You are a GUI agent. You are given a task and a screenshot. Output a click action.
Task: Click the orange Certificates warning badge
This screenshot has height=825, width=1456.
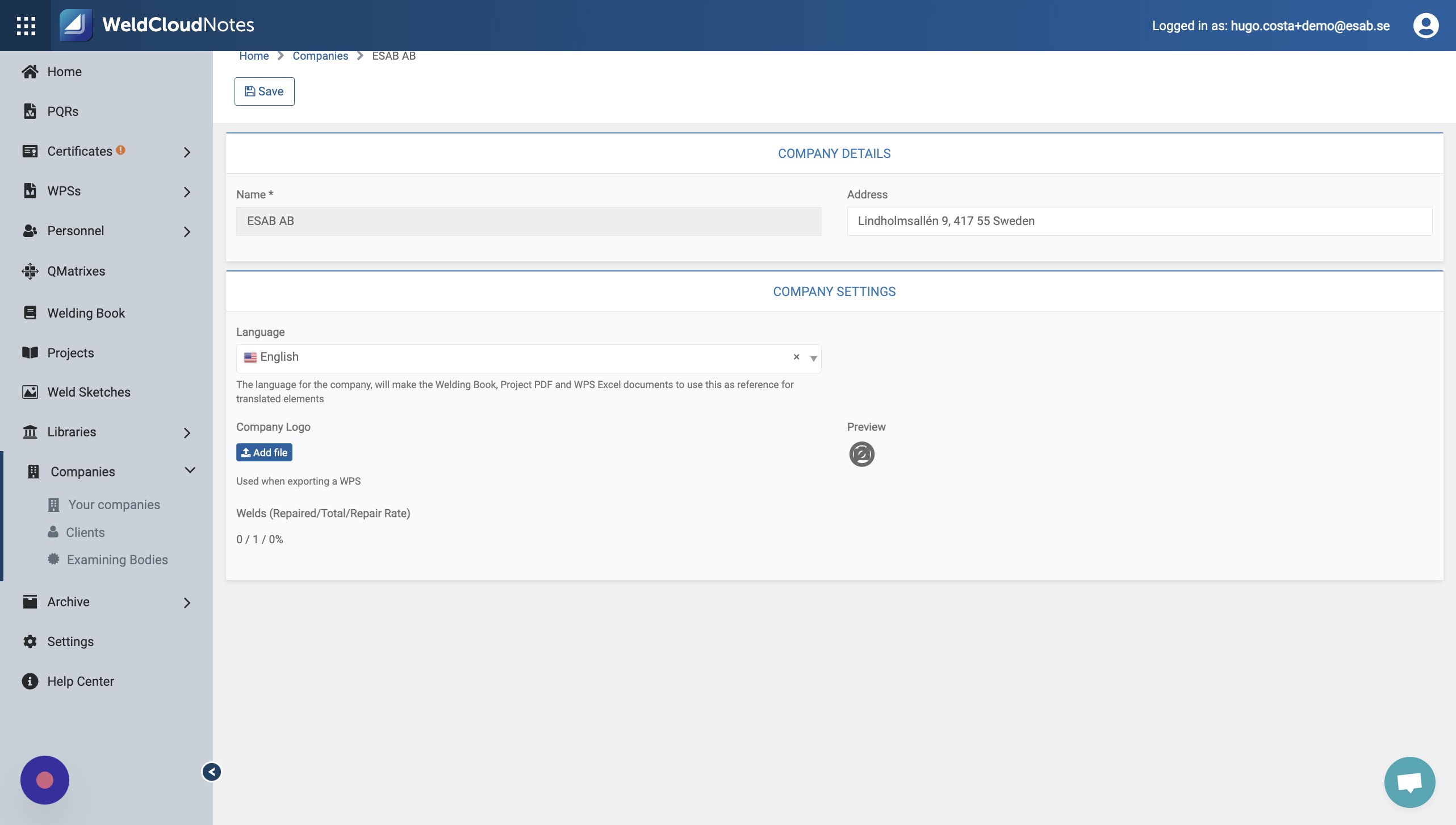[120, 150]
